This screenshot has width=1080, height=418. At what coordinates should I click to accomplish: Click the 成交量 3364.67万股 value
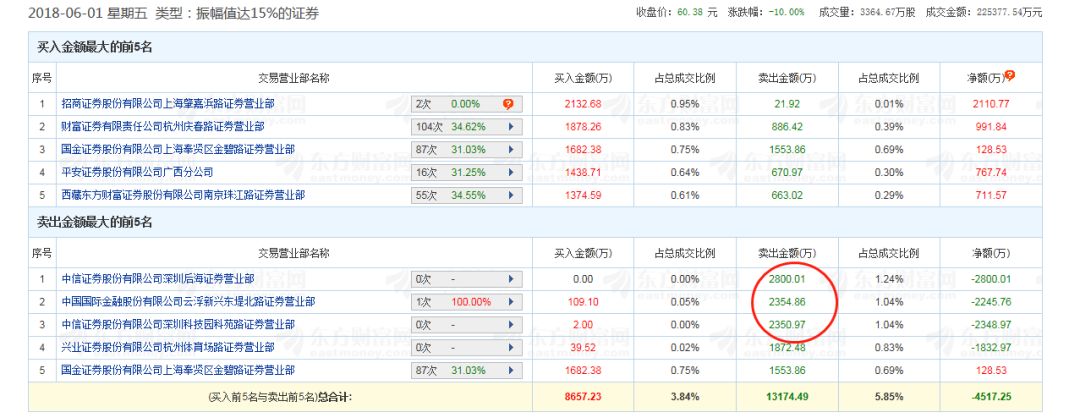click(x=888, y=12)
